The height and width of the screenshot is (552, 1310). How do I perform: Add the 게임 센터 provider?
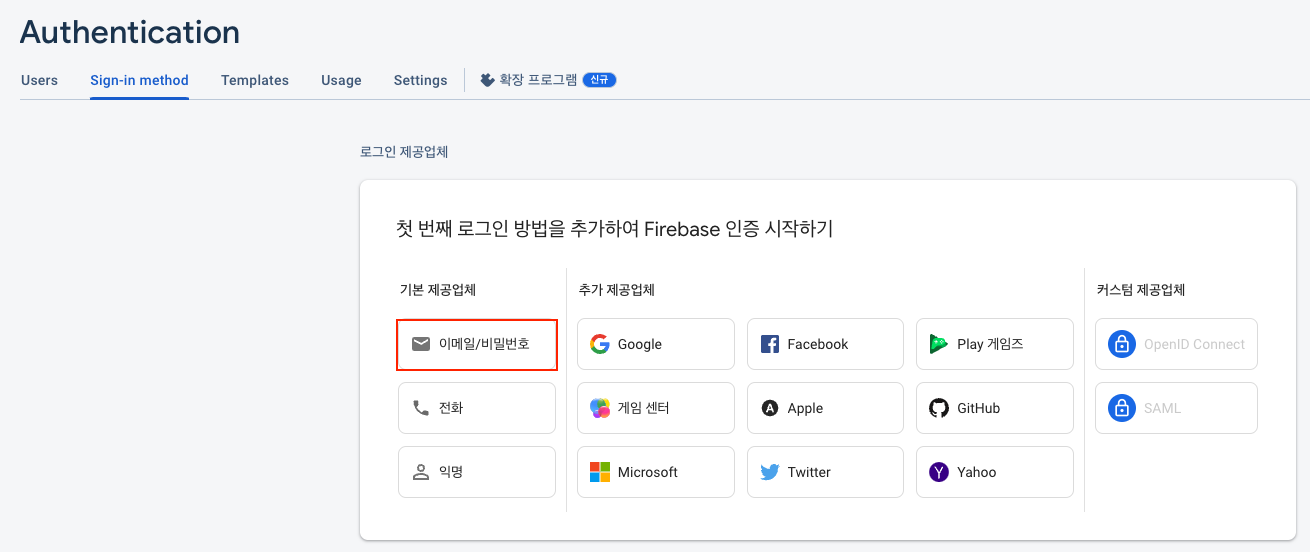(656, 408)
